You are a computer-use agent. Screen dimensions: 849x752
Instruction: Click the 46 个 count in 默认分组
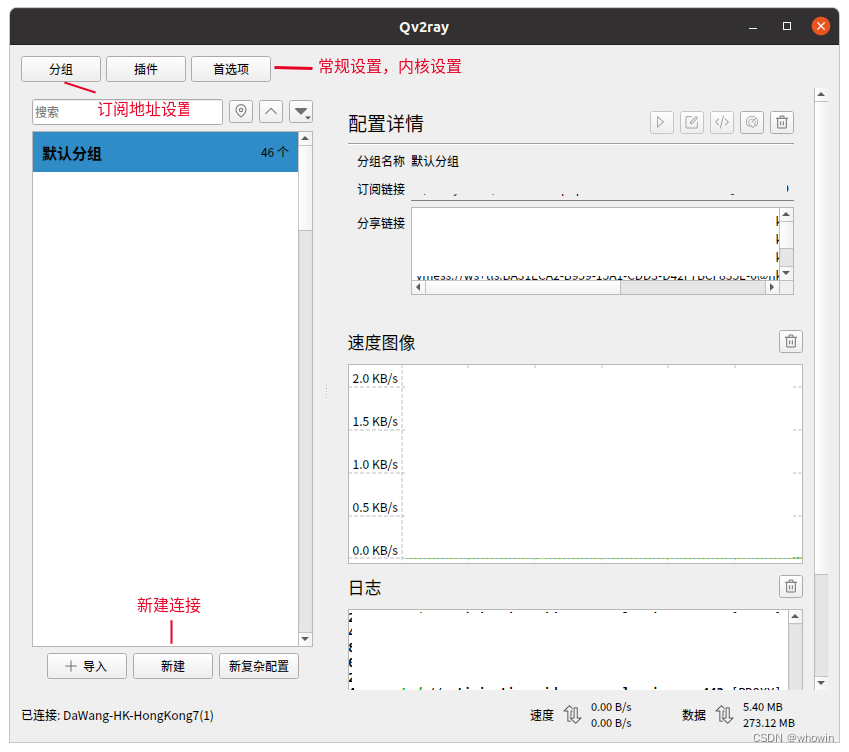tap(275, 153)
